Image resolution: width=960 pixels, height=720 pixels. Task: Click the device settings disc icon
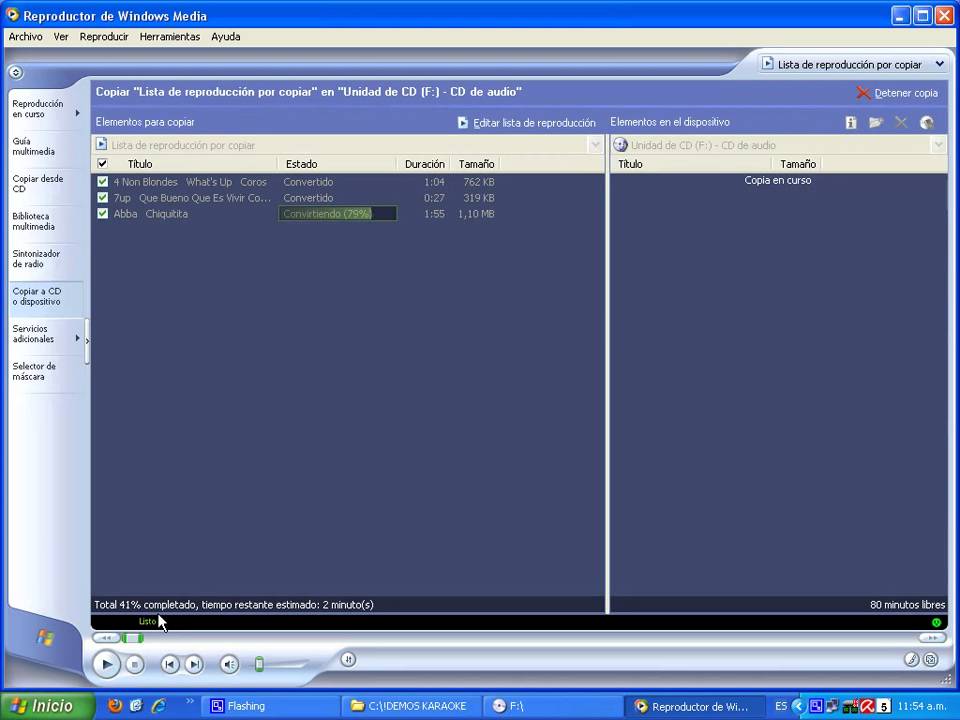point(927,122)
